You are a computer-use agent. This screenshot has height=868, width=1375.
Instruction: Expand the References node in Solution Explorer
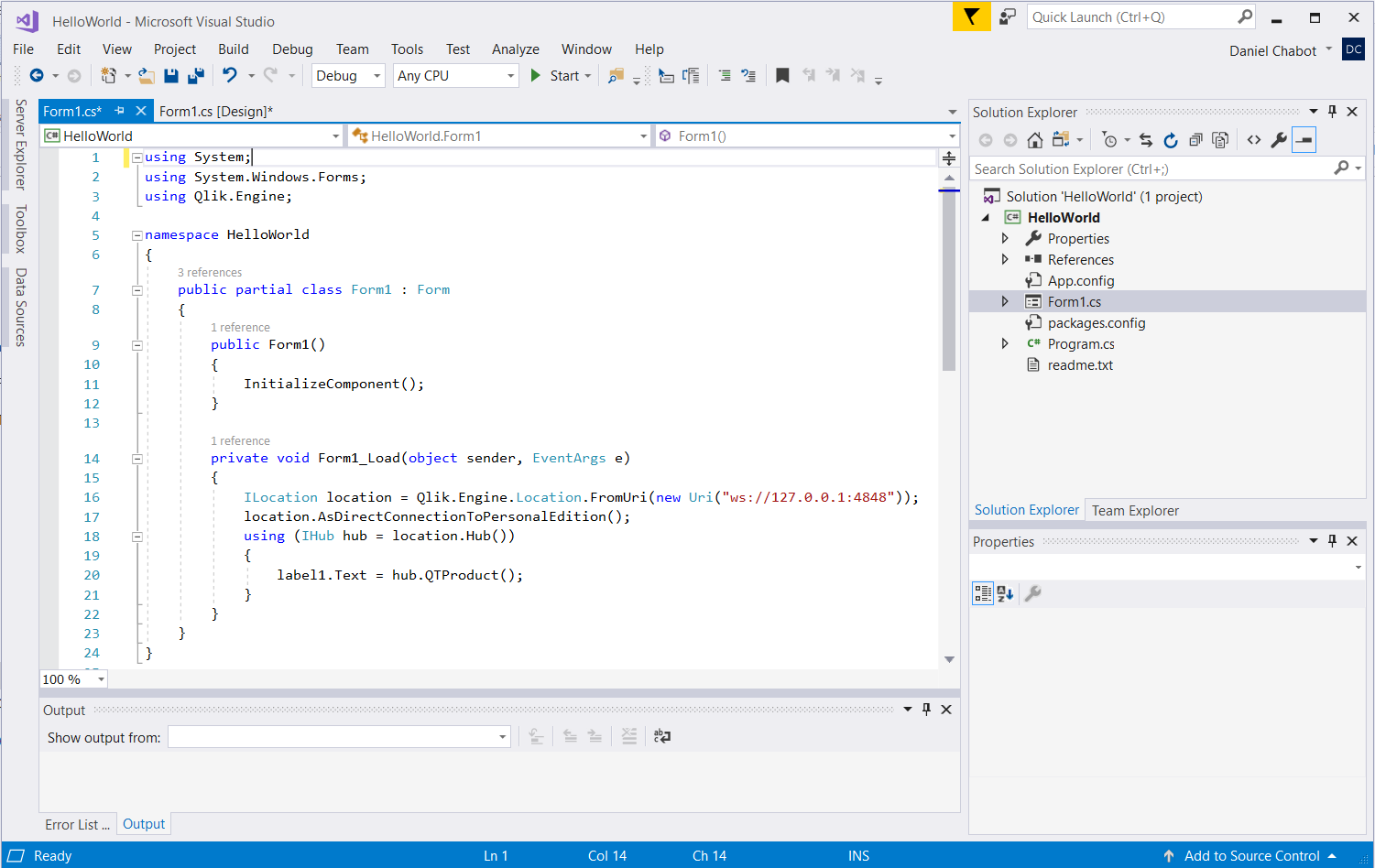(x=1005, y=260)
